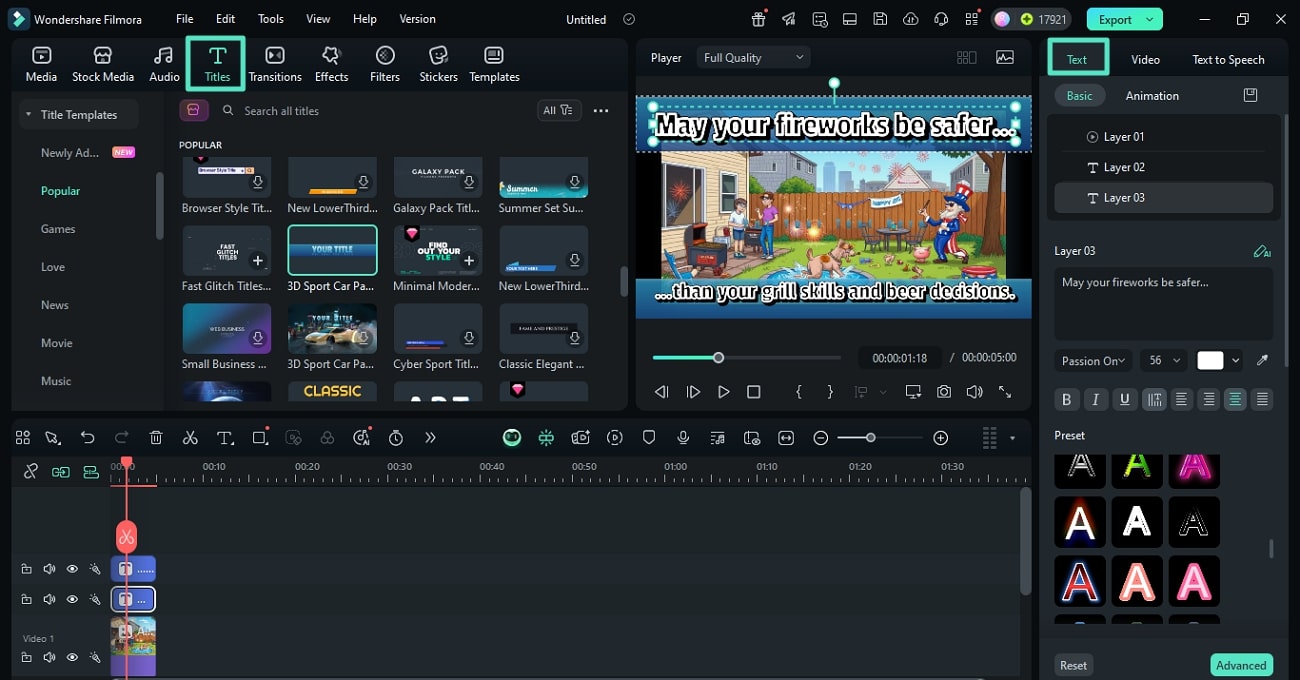Collapse the Title Templates category
The height and width of the screenshot is (680, 1300).
coord(28,115)
